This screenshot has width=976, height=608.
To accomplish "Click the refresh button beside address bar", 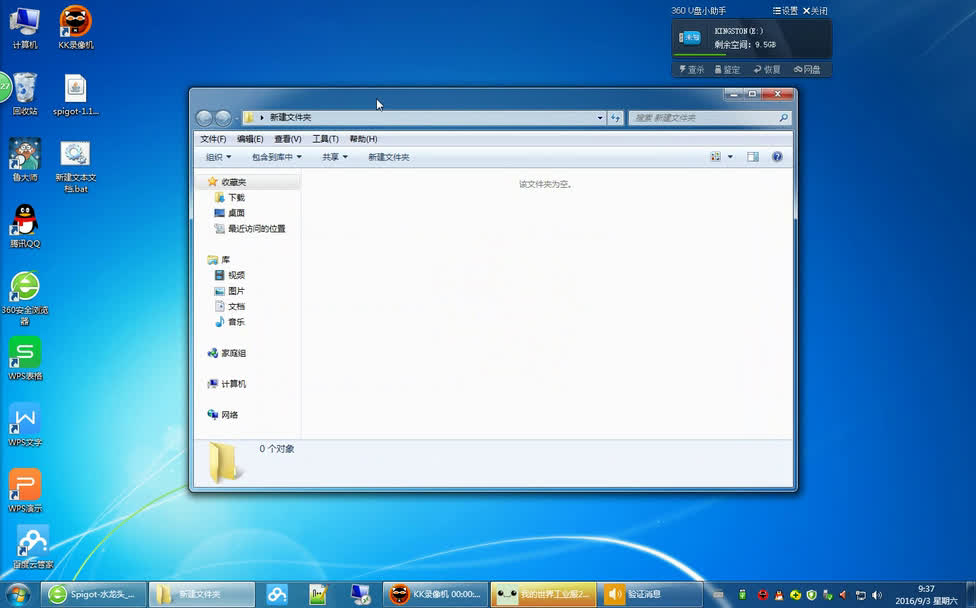I will [x=615, y=118].
